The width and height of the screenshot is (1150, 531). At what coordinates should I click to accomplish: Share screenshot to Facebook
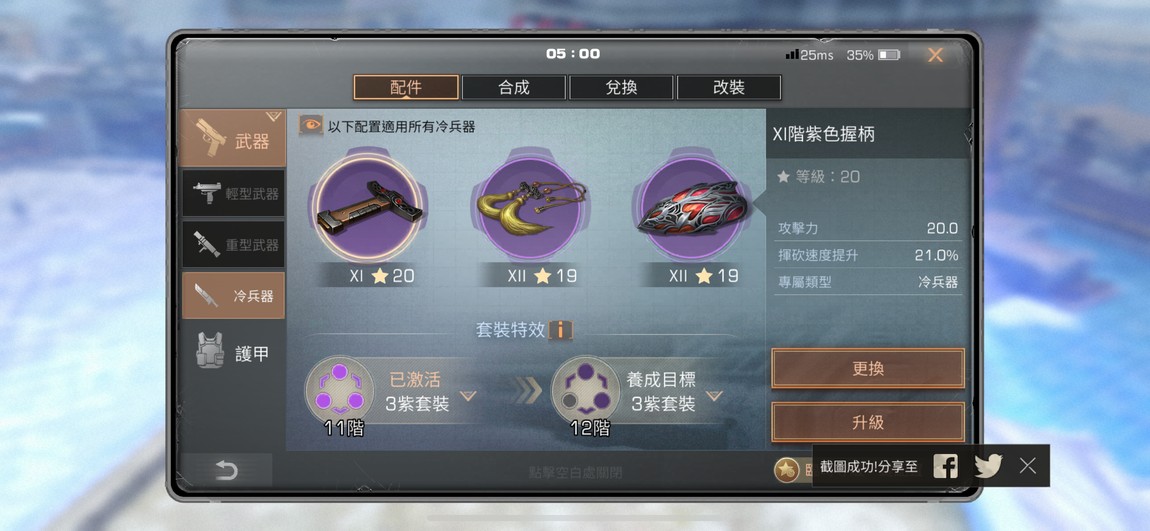(x=945, y=466)
